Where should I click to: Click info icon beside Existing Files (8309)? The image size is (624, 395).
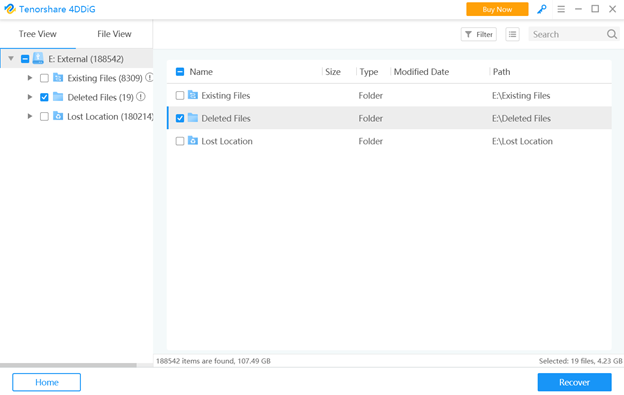point(149,78)
